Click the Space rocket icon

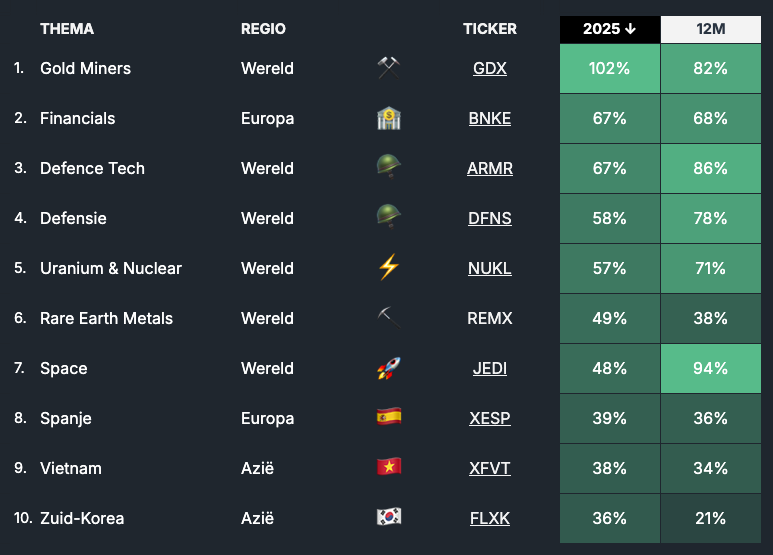coord(388,368)
